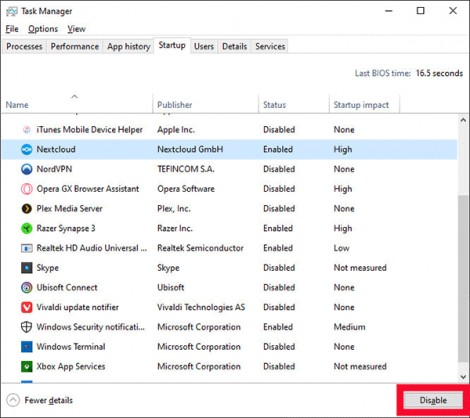Switch to the Processes tab
This screenshot has width=470, height=418.
tap(24, 46)
